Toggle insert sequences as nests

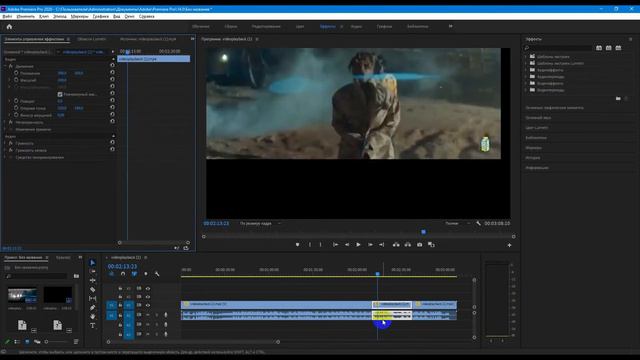111,274
